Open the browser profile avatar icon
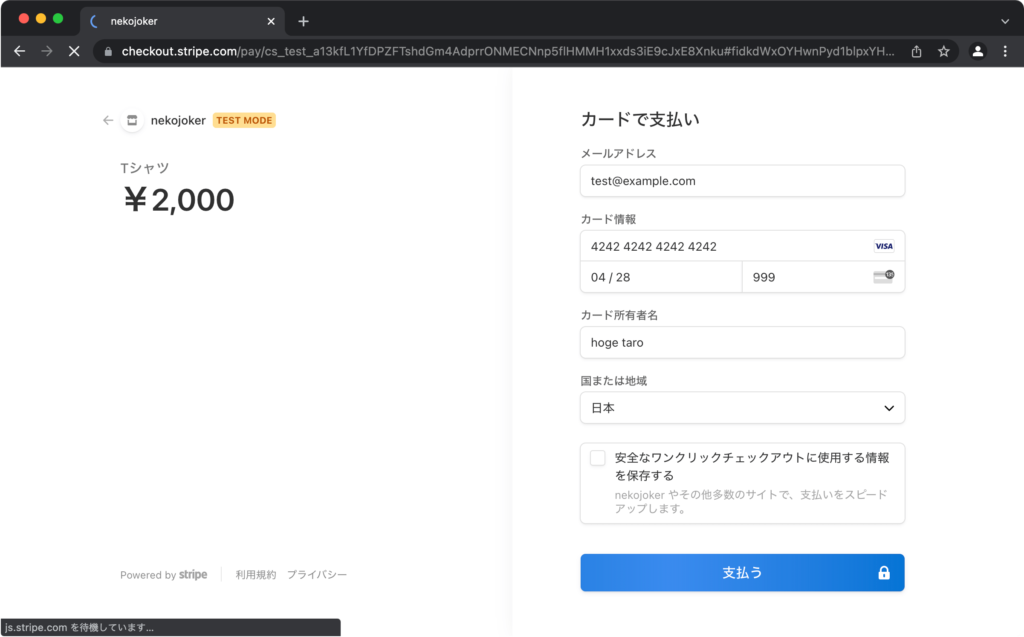 pyautogui.click(x=978, y=51)
